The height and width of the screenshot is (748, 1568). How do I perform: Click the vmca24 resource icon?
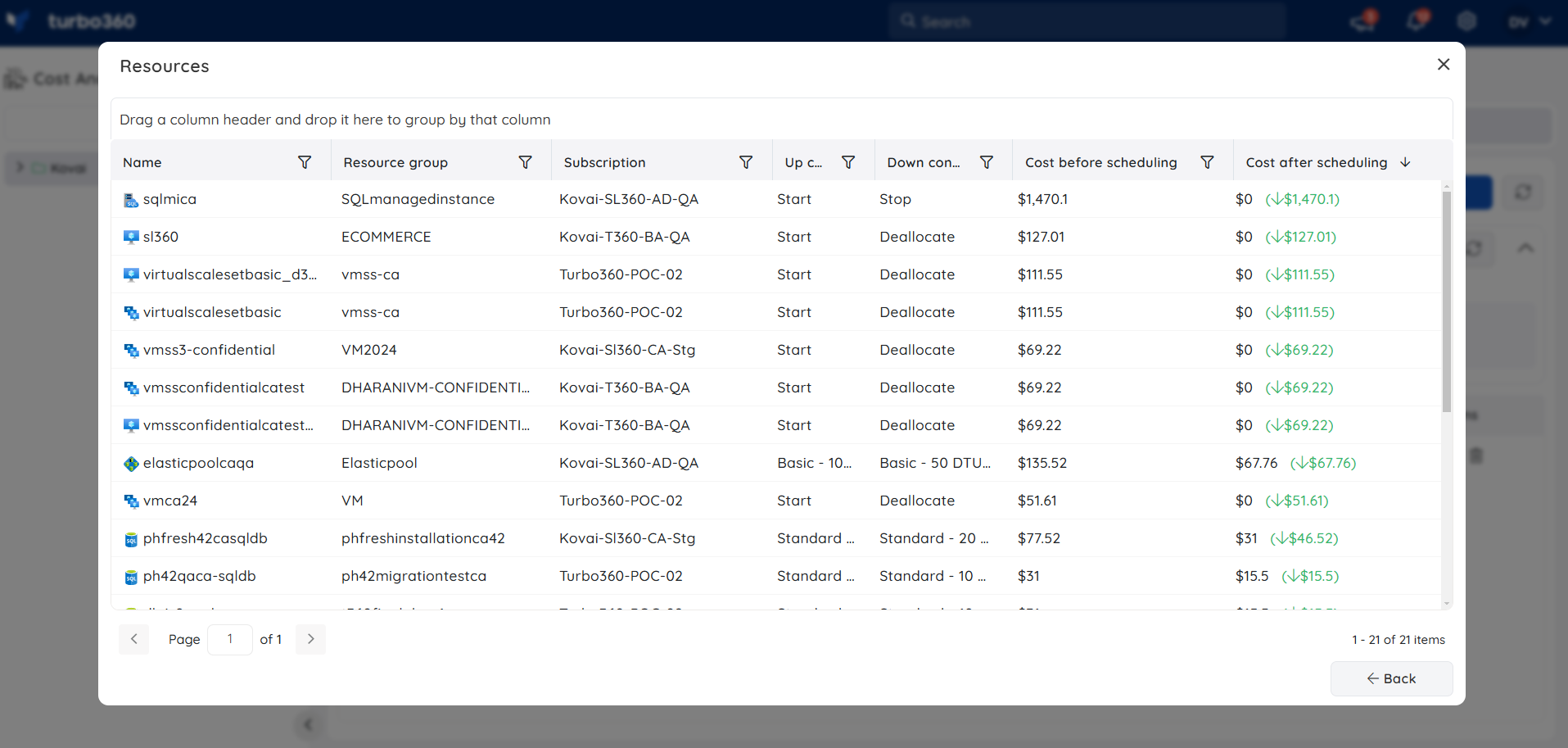pyautogui.click(x=131, y=501)
